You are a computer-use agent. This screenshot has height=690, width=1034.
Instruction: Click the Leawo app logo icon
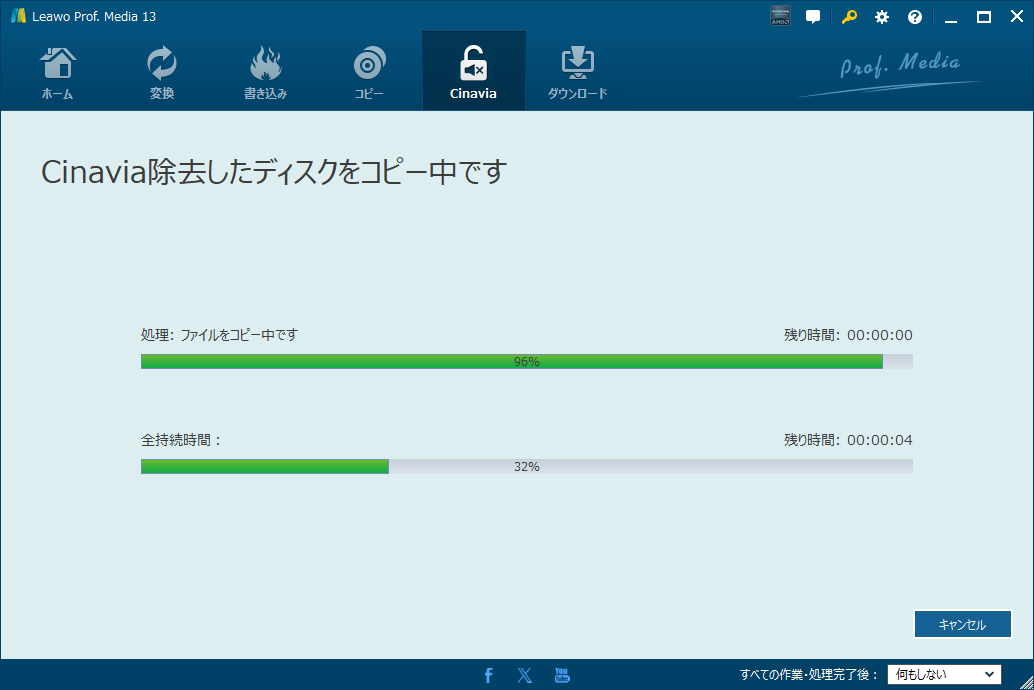[18, 16]
